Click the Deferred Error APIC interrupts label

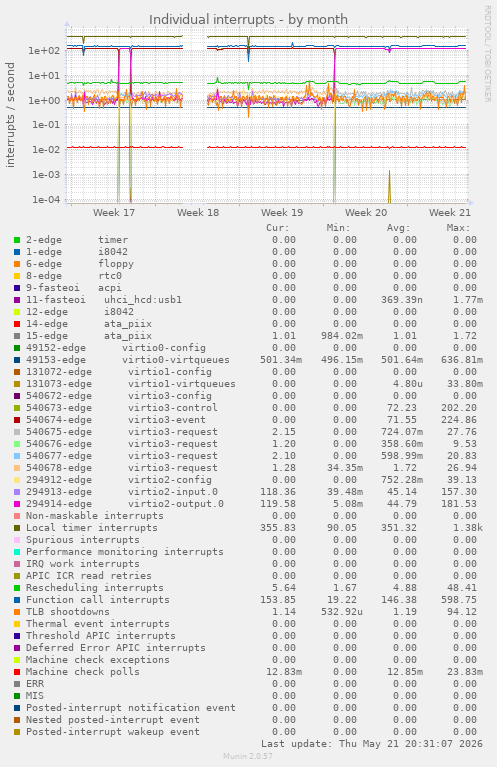[x=116, y=648]
